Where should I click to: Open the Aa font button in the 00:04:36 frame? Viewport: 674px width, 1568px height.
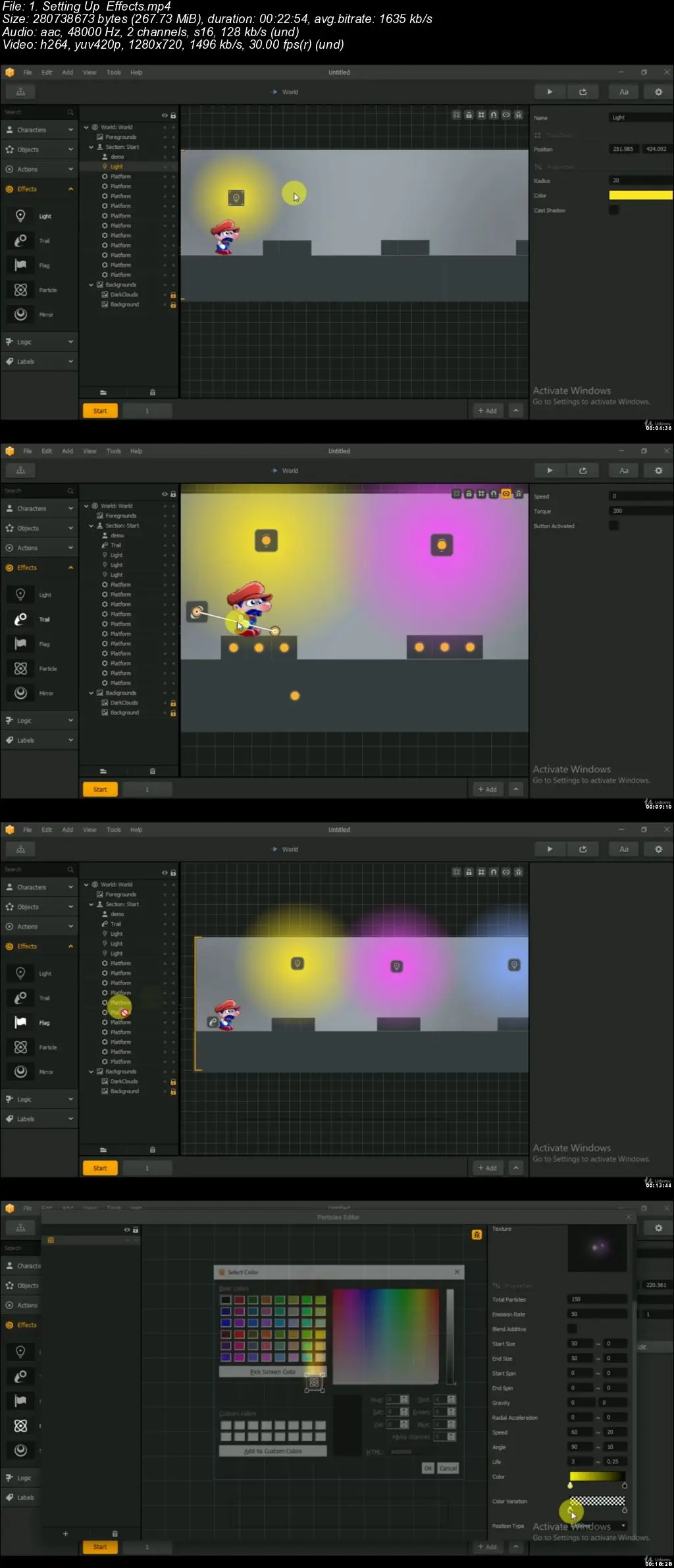[x=623, y=92]
